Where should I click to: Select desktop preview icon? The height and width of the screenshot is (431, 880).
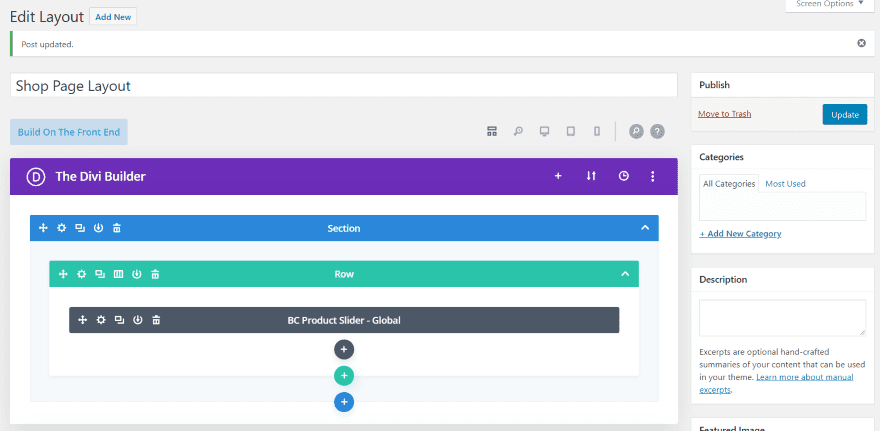point(544,131)
